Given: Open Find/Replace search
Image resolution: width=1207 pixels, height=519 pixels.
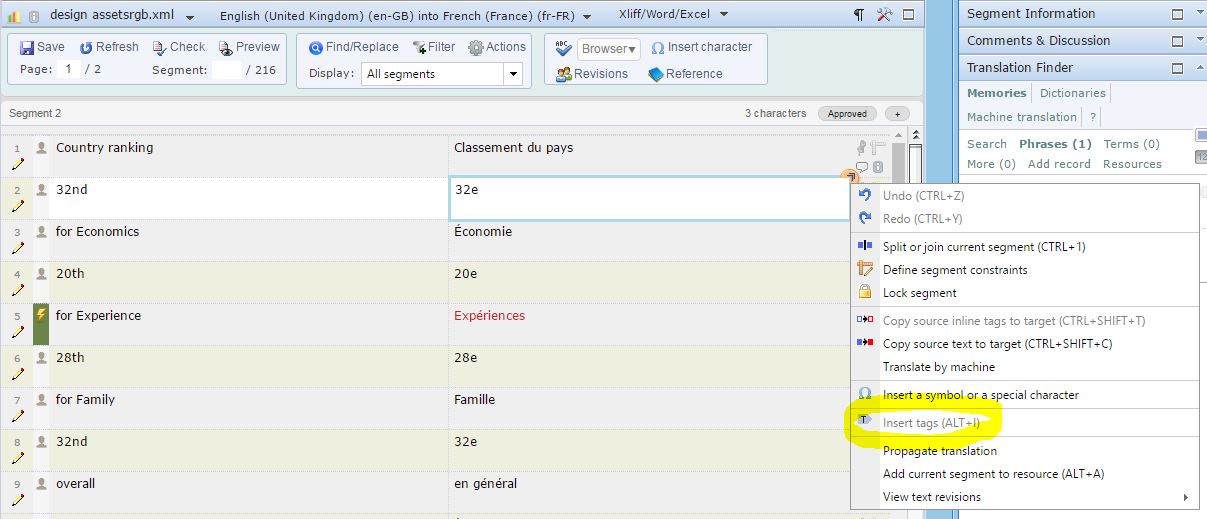Looking at the screenshot, I should point(353,47).
